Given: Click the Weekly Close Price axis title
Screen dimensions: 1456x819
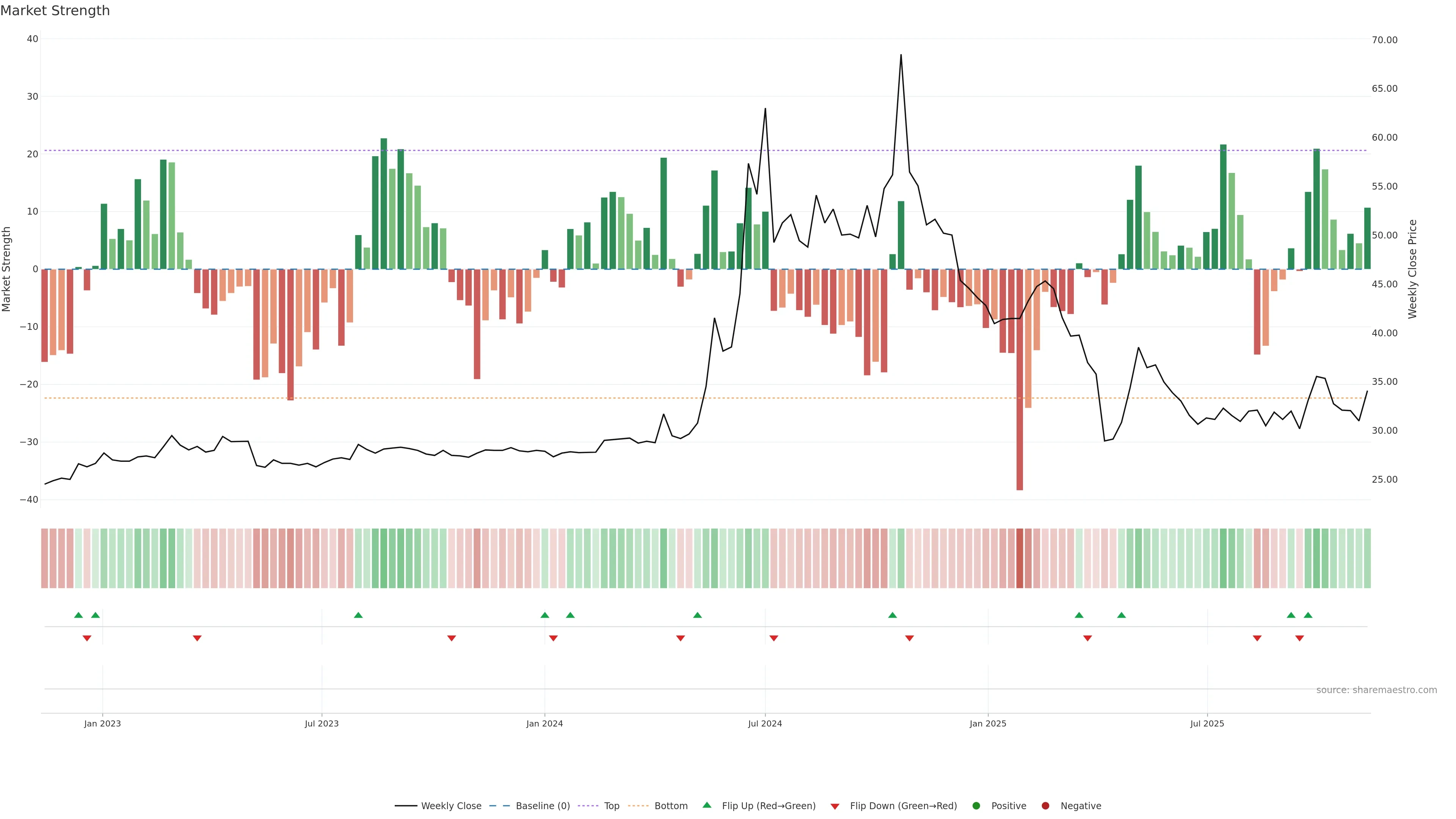Looking at the screenshot, I should click(x=1412, y=269).
